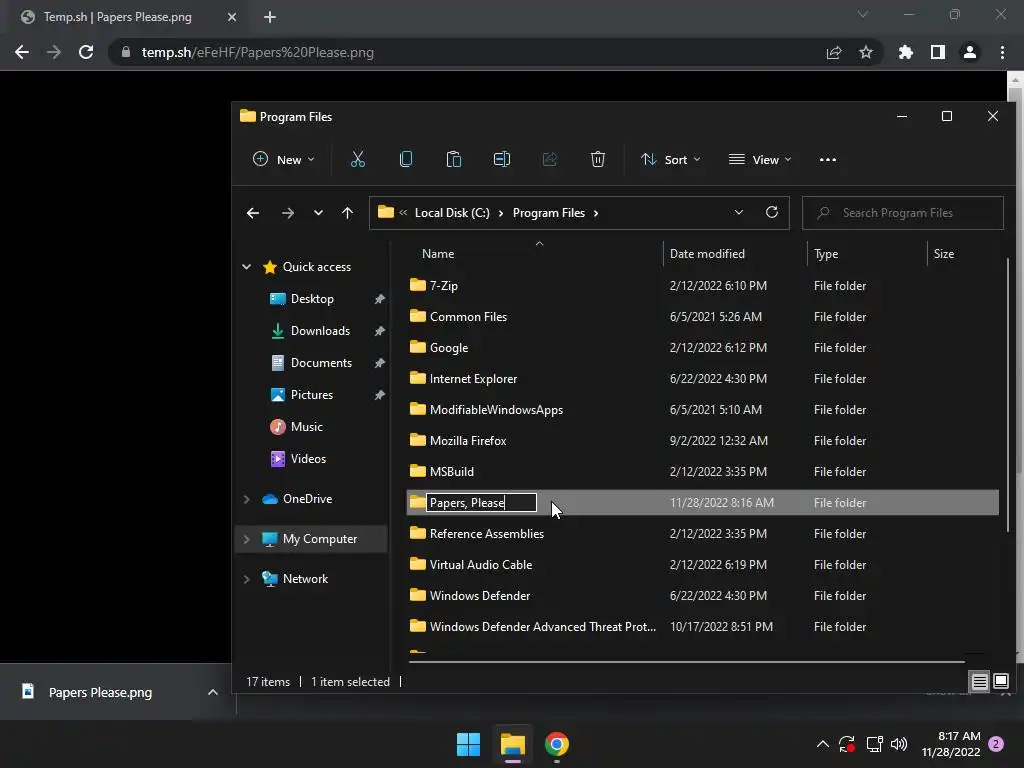1024x768 pixels.
Task: Click the Search Program Files box
Action: [x=903, y=213]
